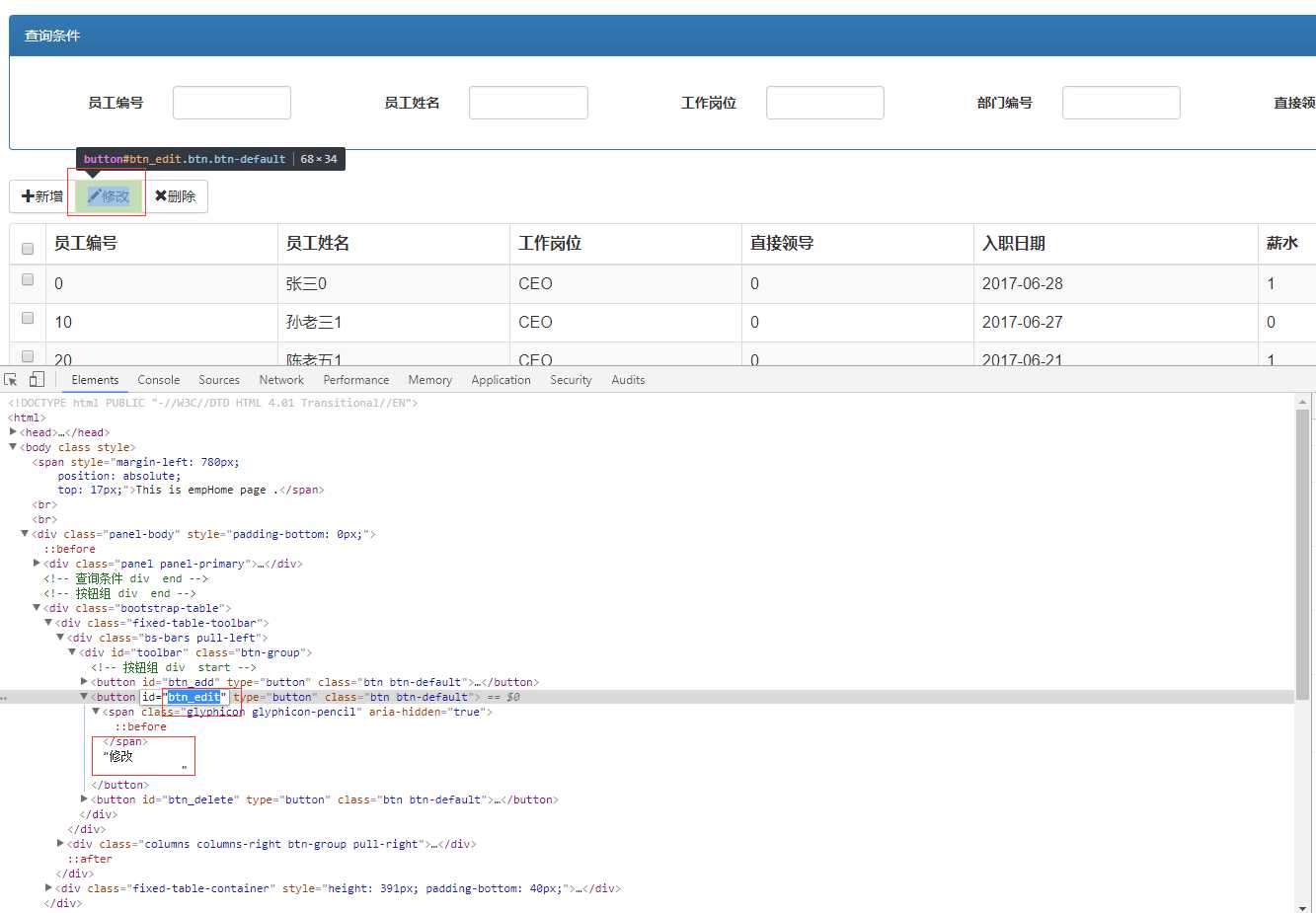Image resolution: width=1316 pixels, height=913 pixels.
Task: Click the 薪水 column header
Action: 1287,244
